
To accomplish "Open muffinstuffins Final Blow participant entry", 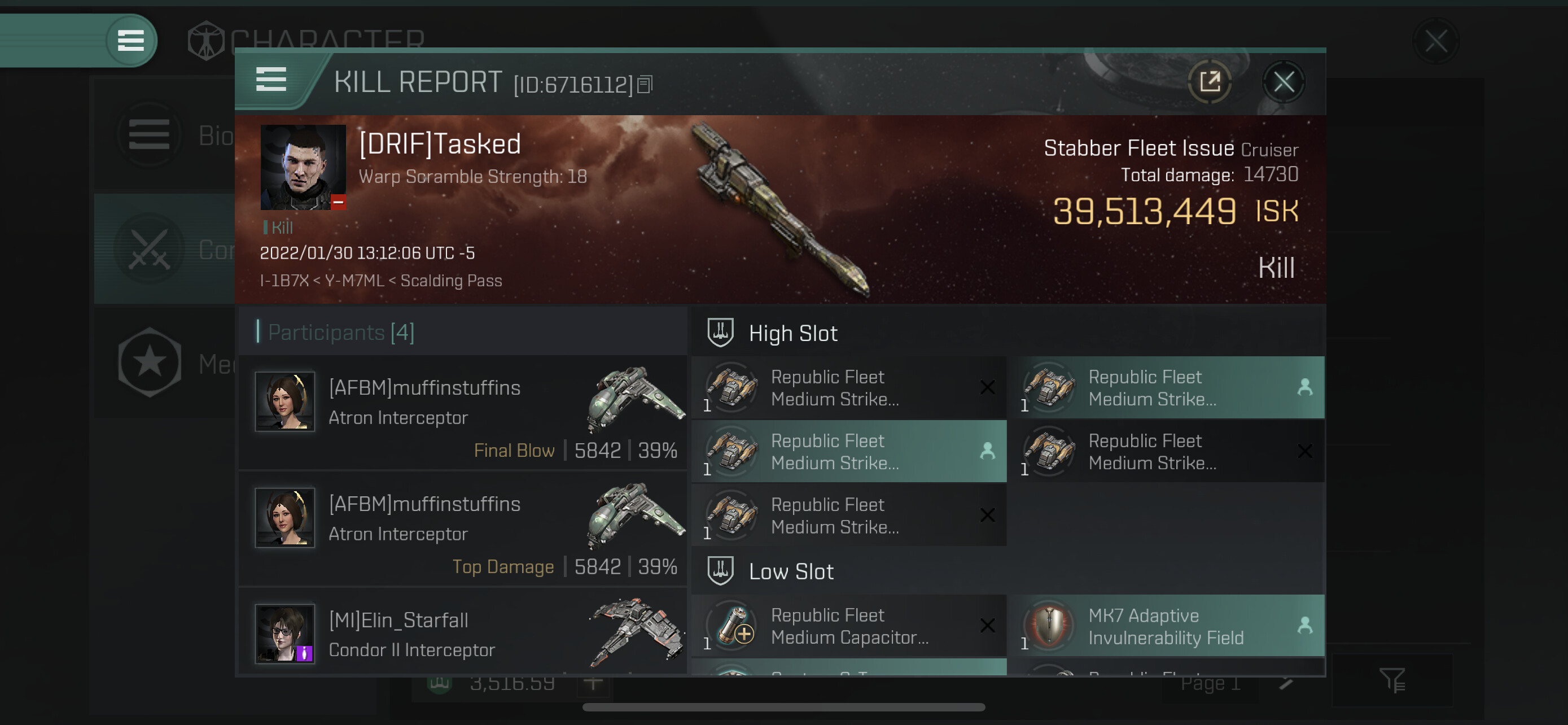I will point(463,412).
